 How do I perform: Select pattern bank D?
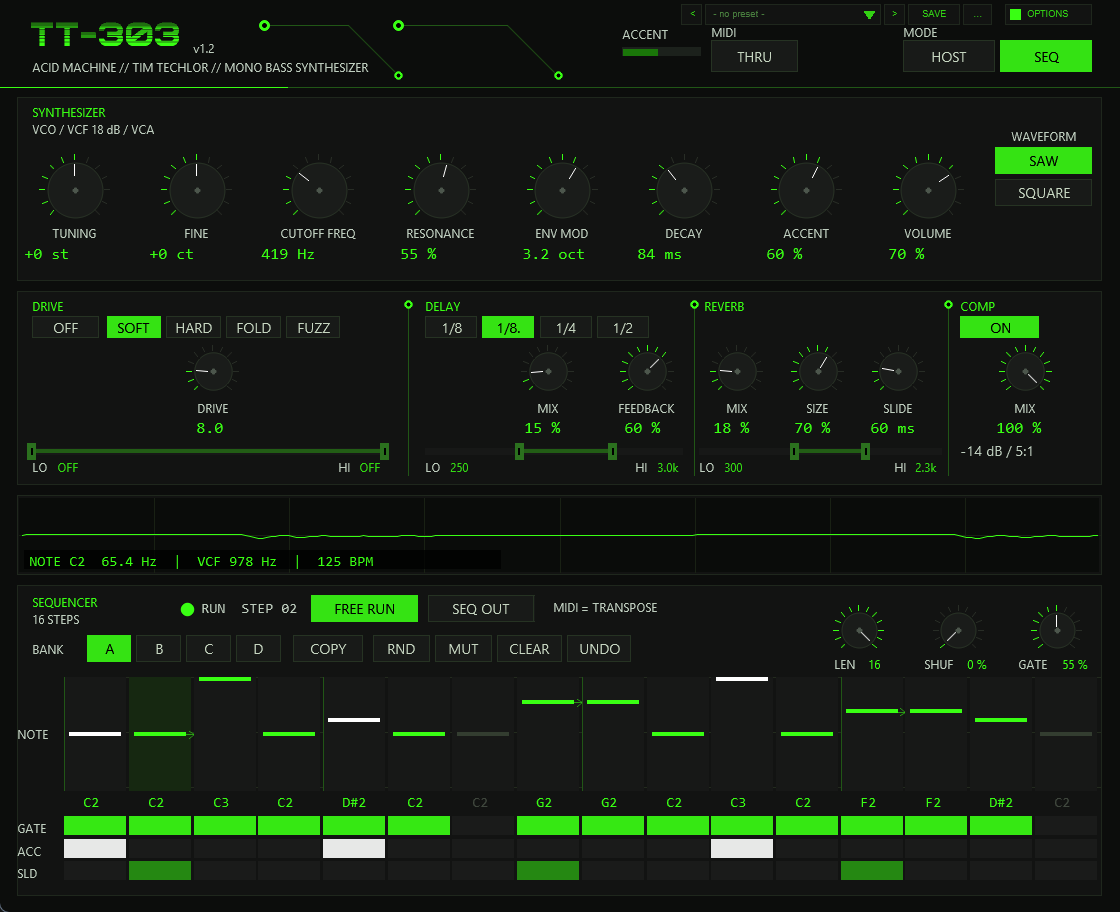tap(258, 648)
